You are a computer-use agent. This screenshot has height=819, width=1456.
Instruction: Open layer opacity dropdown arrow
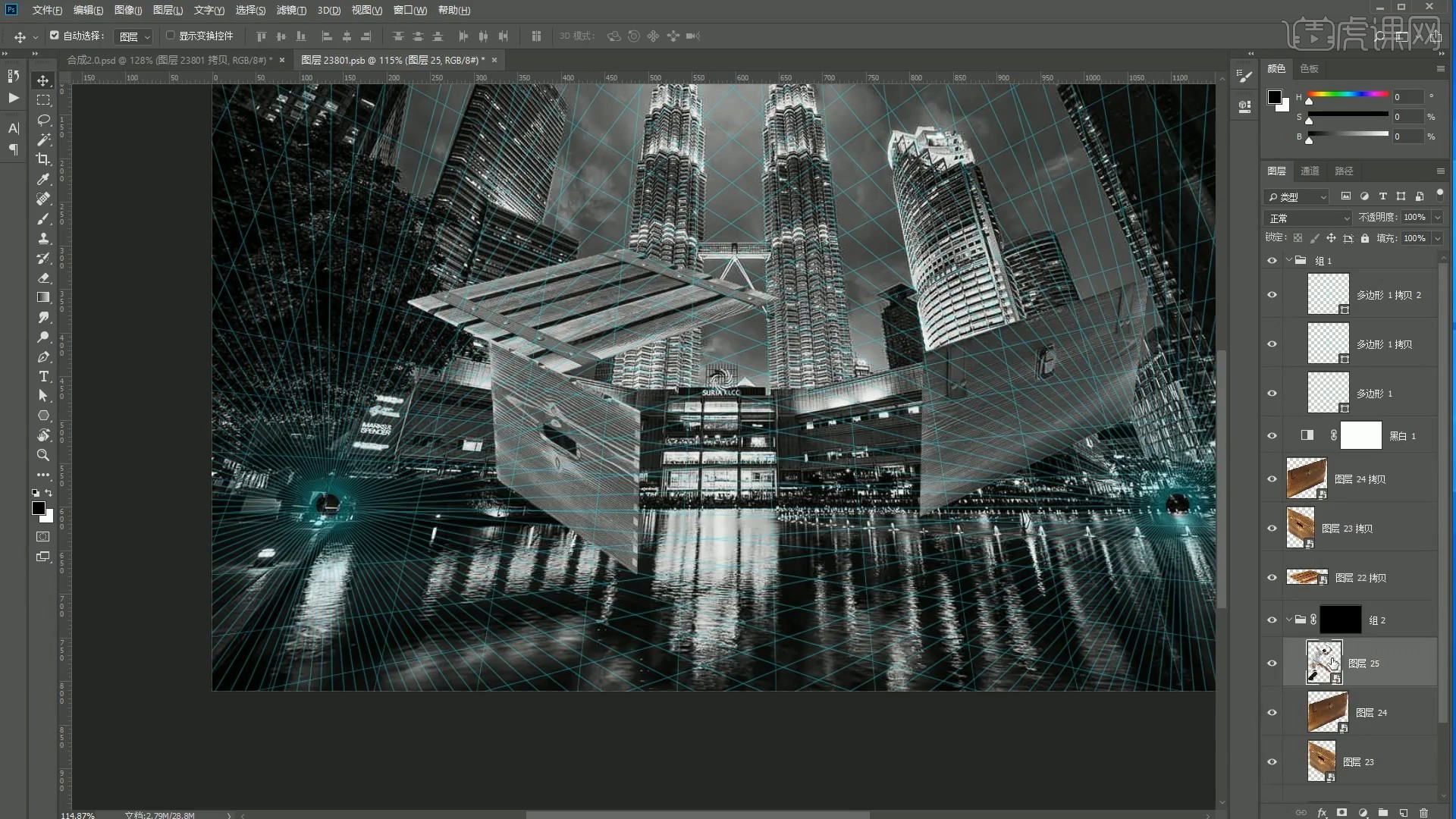tap(1436, 218)
